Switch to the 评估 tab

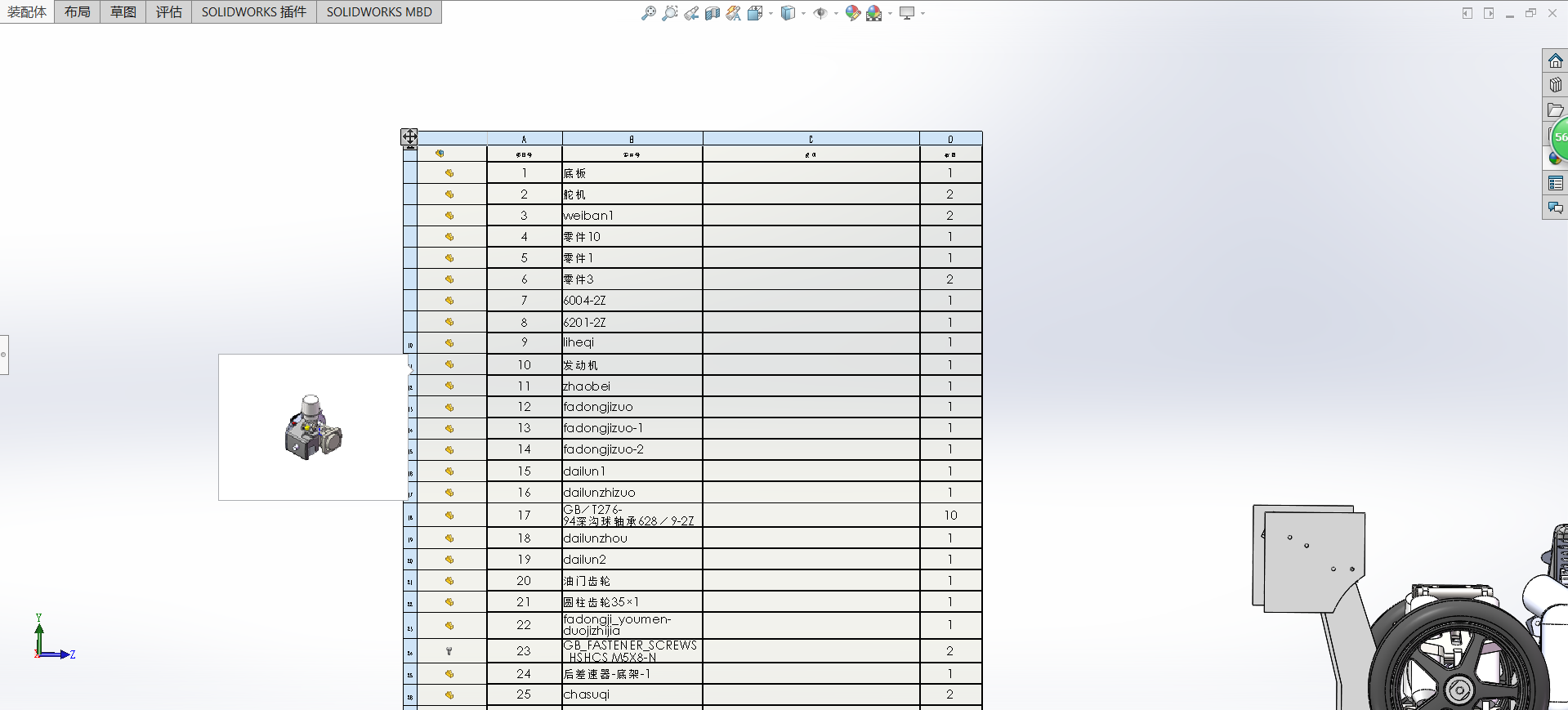169,11
